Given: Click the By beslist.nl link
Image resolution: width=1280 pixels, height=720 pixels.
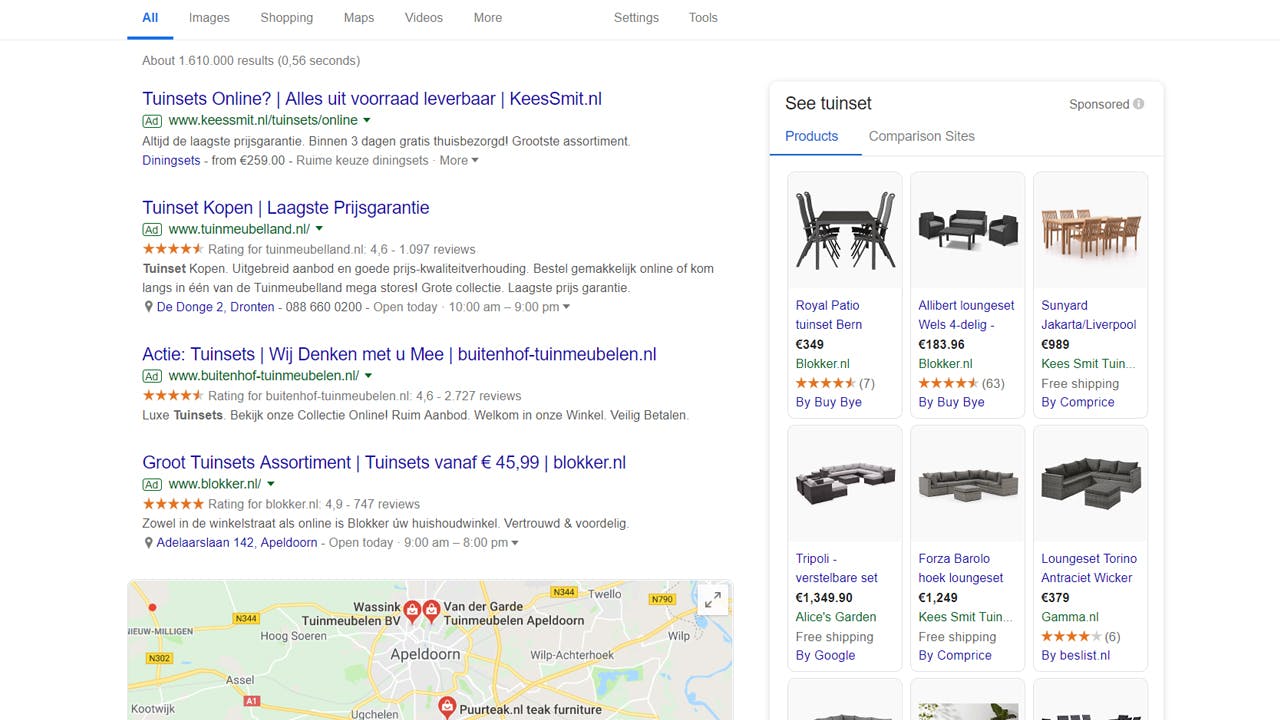Looking at the screenshot, I should click(x=1076, y=655).
